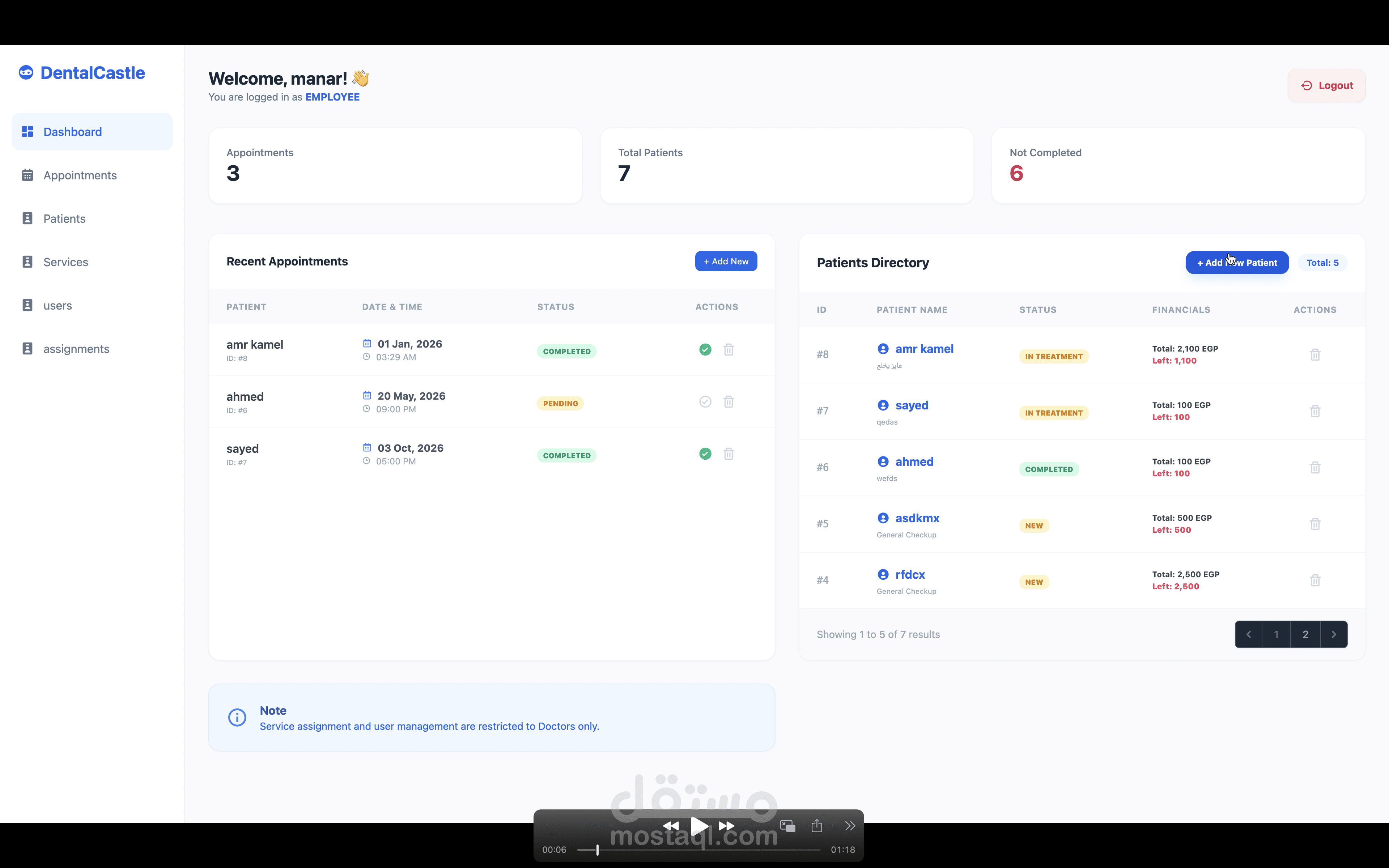Click clock icon next to 09:00 PM
1389x868 pixels.
tap(366, 409)
